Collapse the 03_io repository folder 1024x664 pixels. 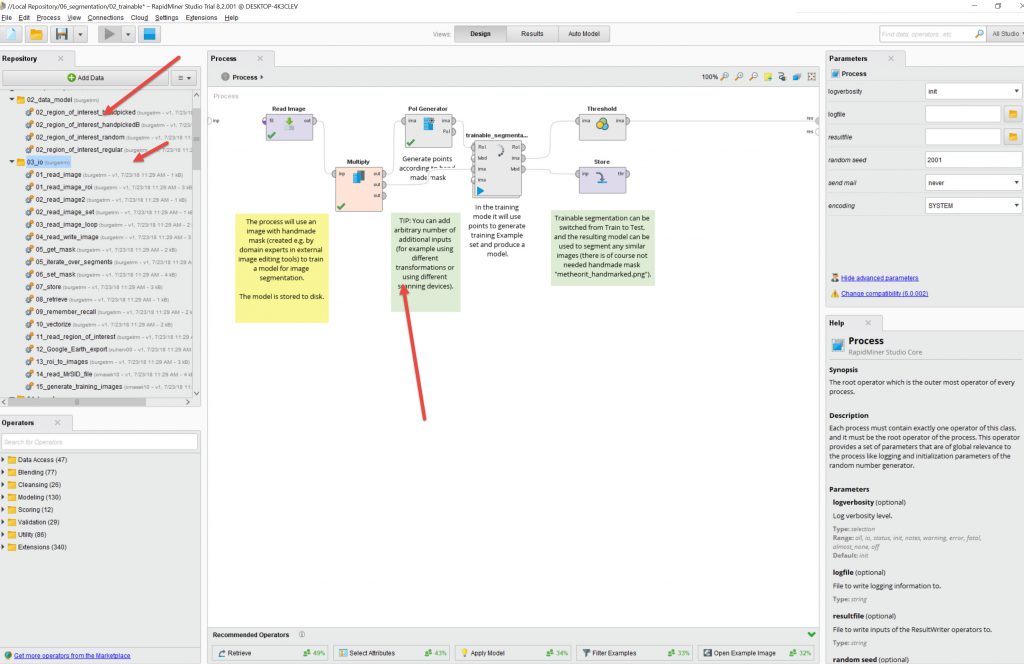10,161
